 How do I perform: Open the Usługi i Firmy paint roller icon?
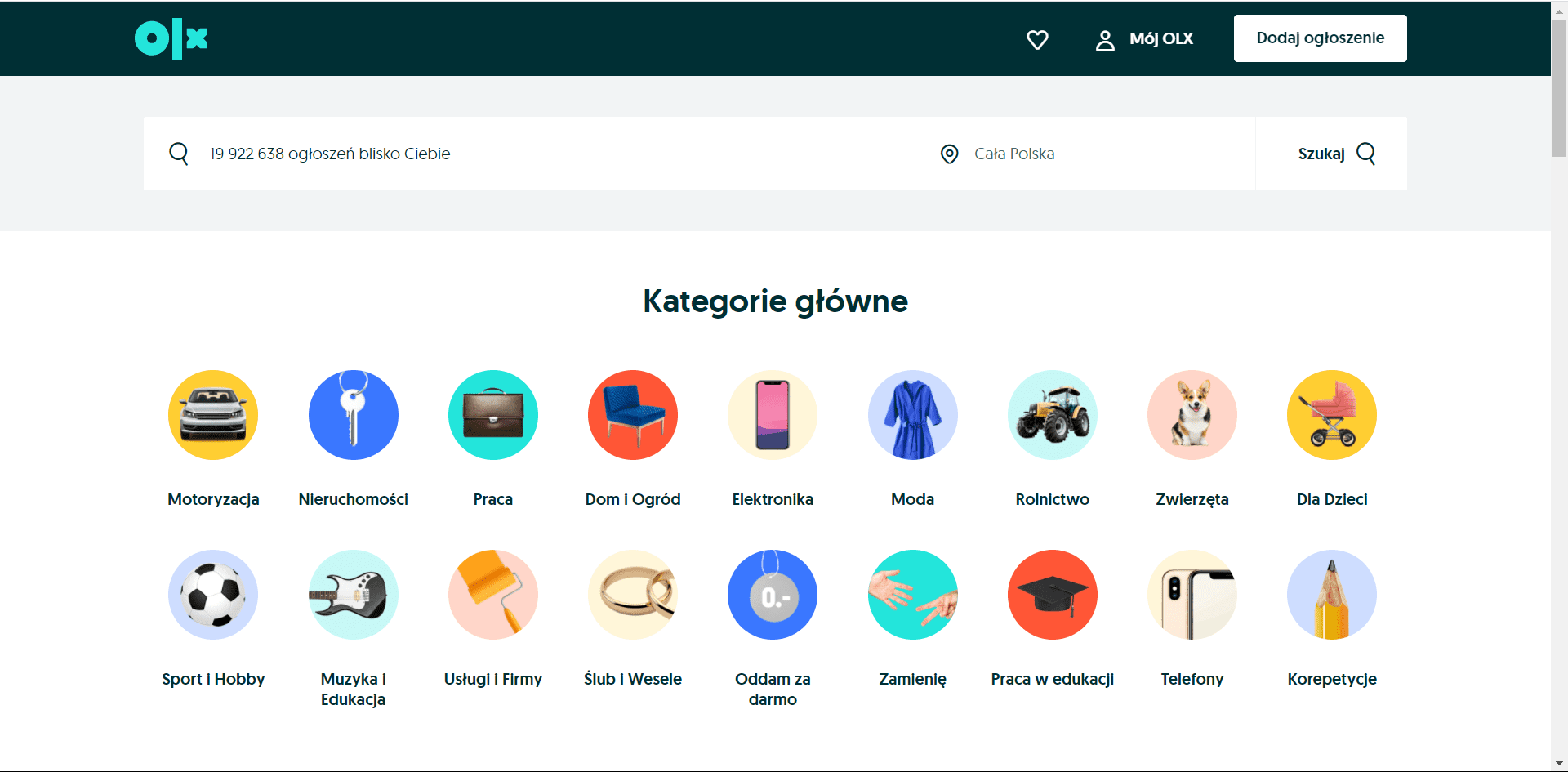click(493, 595)
